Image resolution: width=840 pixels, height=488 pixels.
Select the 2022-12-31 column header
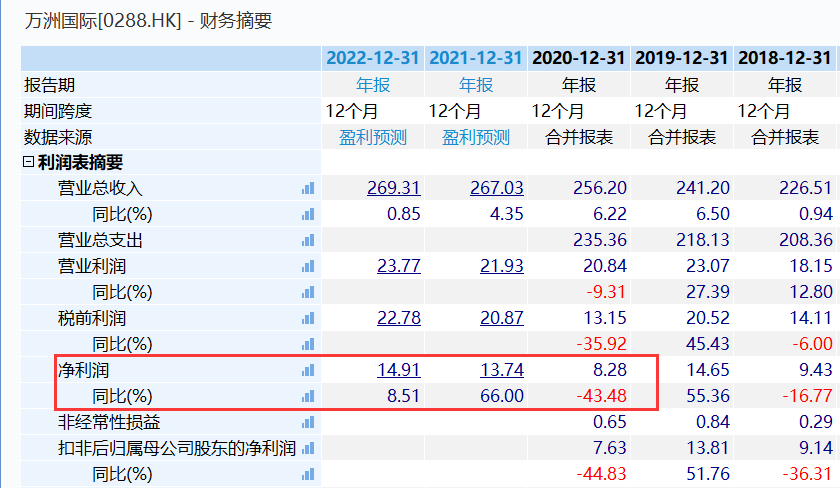(373, 58)
